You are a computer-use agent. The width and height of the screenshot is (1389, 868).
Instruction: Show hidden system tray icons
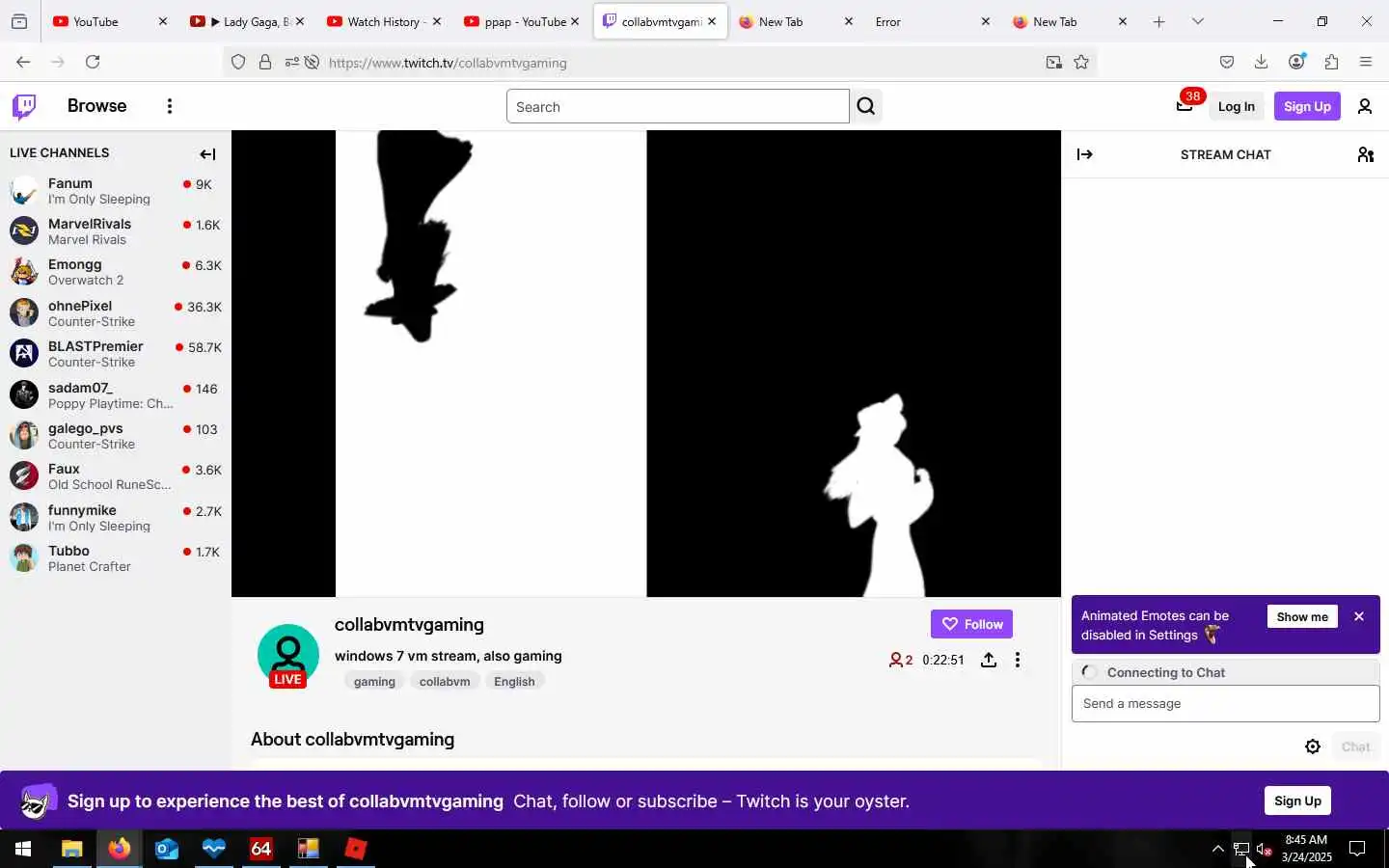point(1217,849)
